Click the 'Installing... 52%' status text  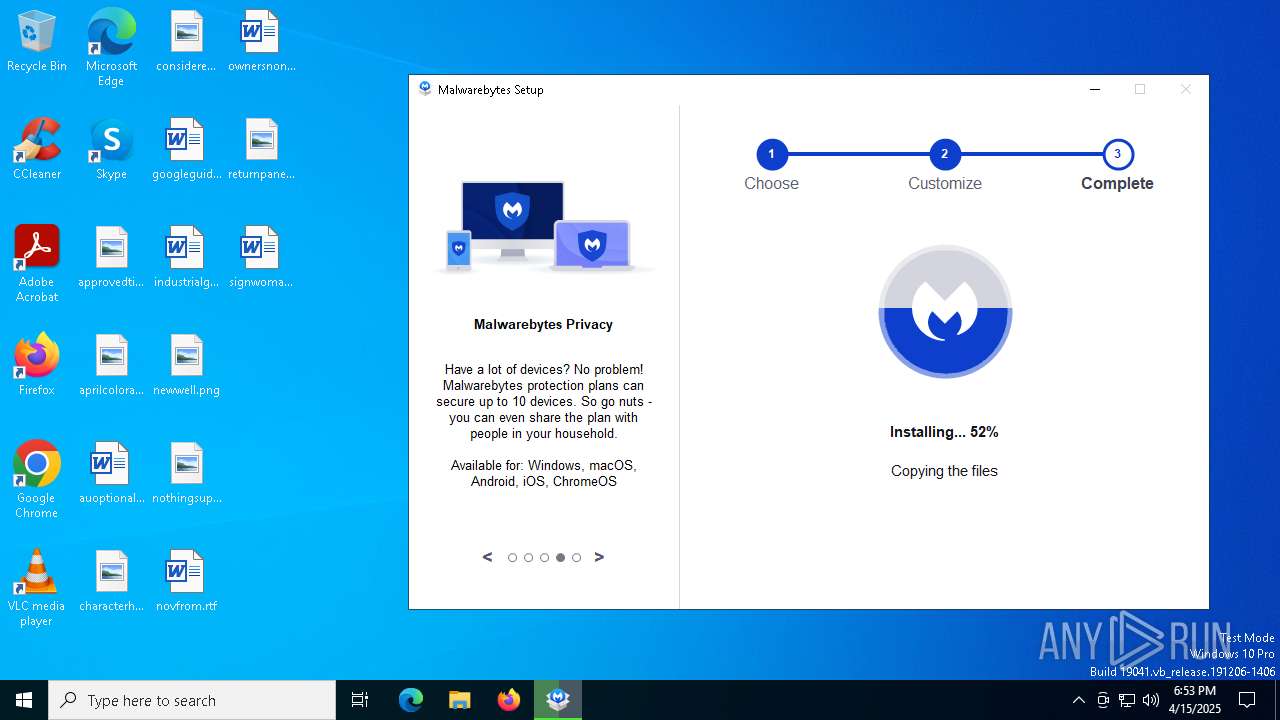click(x=944, y=432)
